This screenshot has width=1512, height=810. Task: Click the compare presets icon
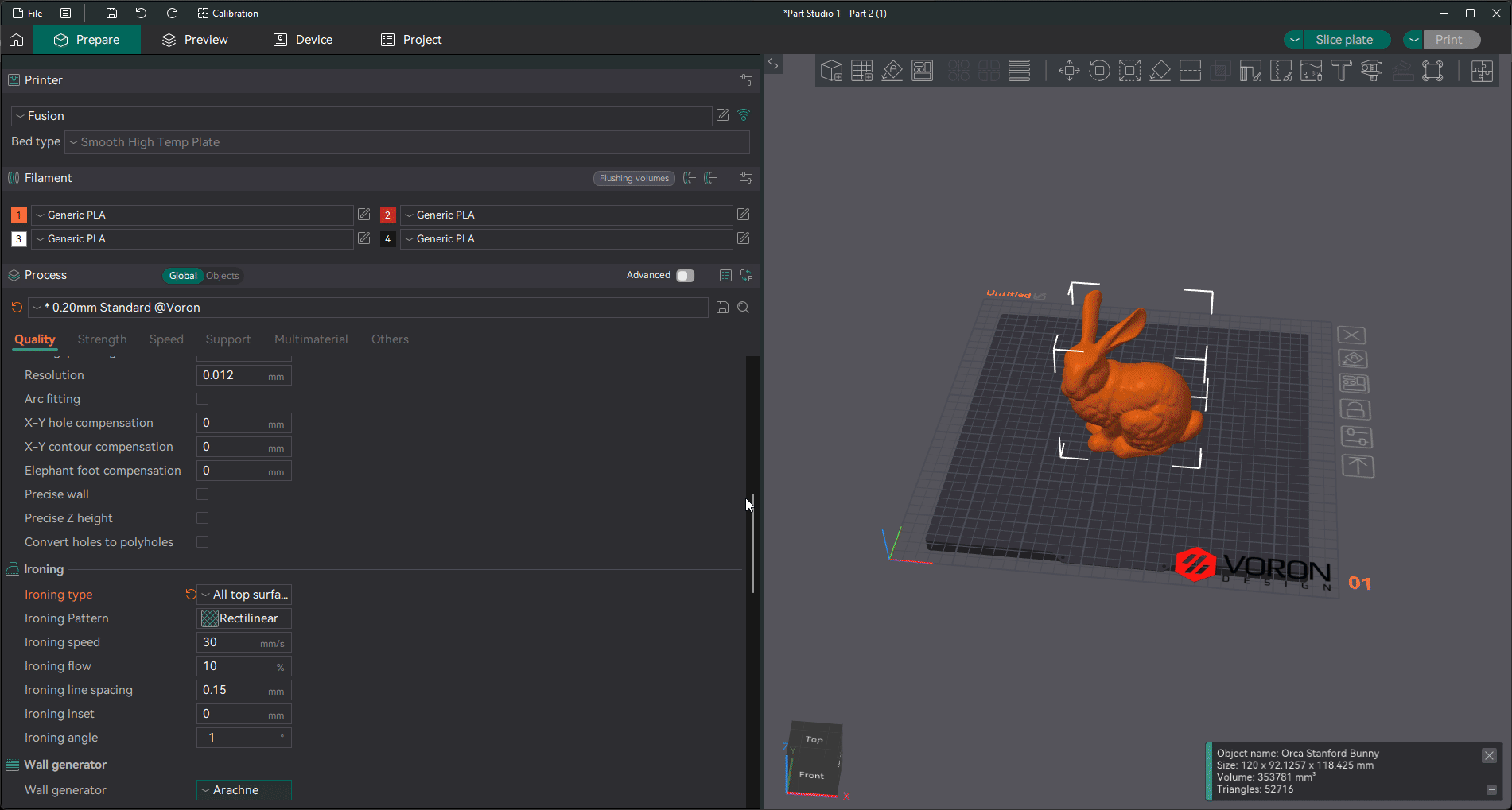746,275
